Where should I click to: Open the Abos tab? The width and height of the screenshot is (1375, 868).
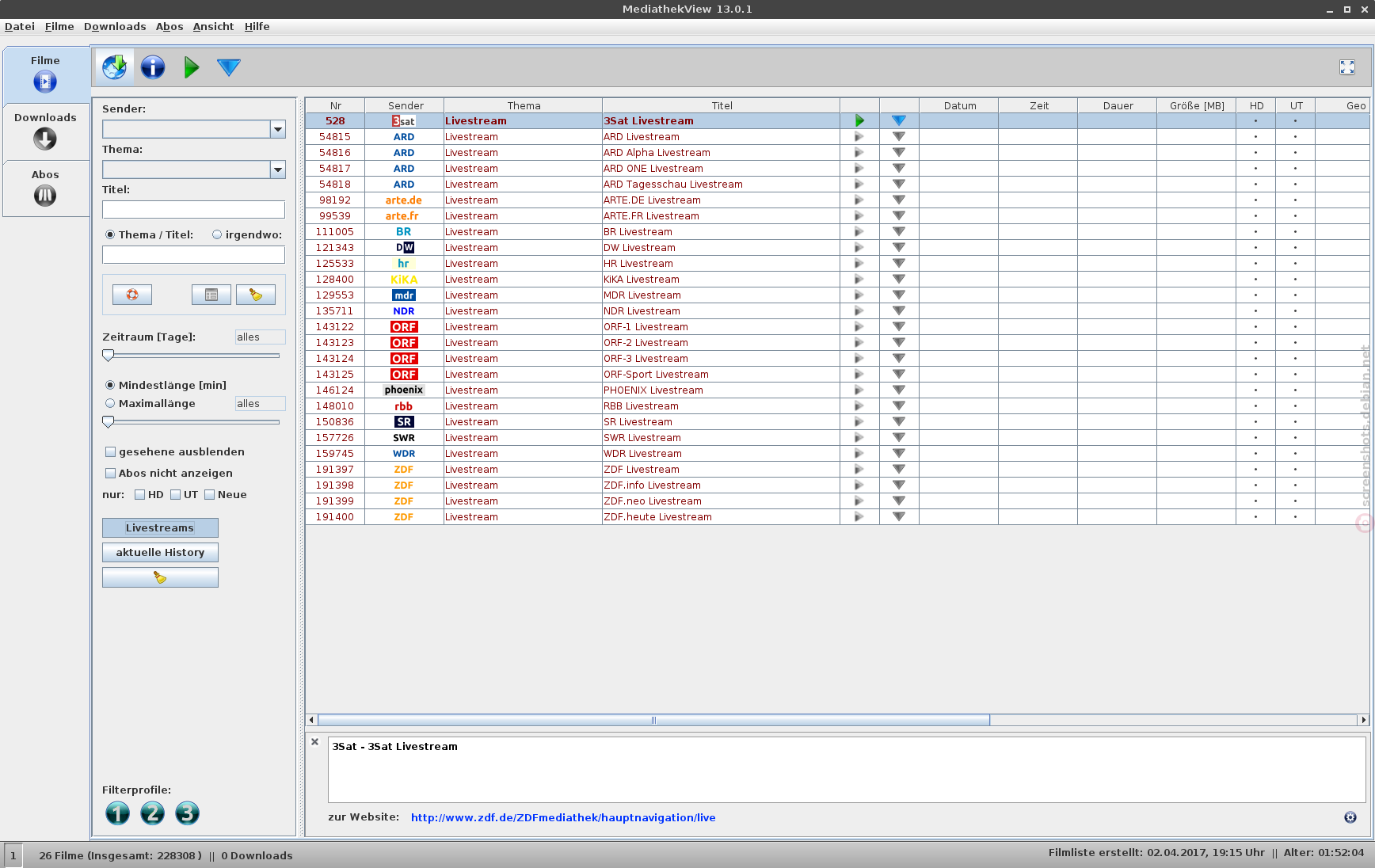point(45,188)
